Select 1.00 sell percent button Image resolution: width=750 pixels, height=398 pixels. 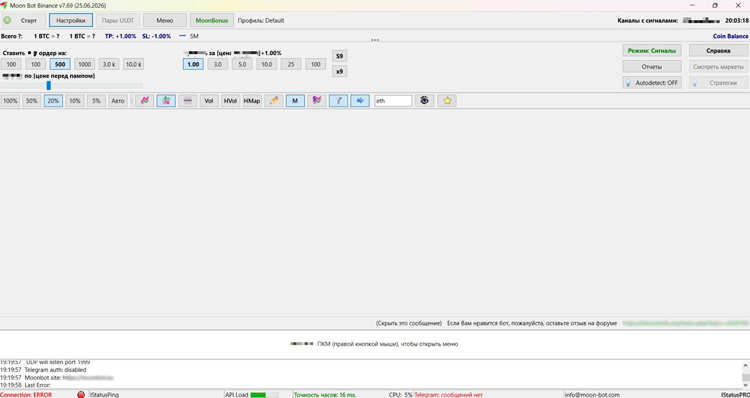[193, 64]
